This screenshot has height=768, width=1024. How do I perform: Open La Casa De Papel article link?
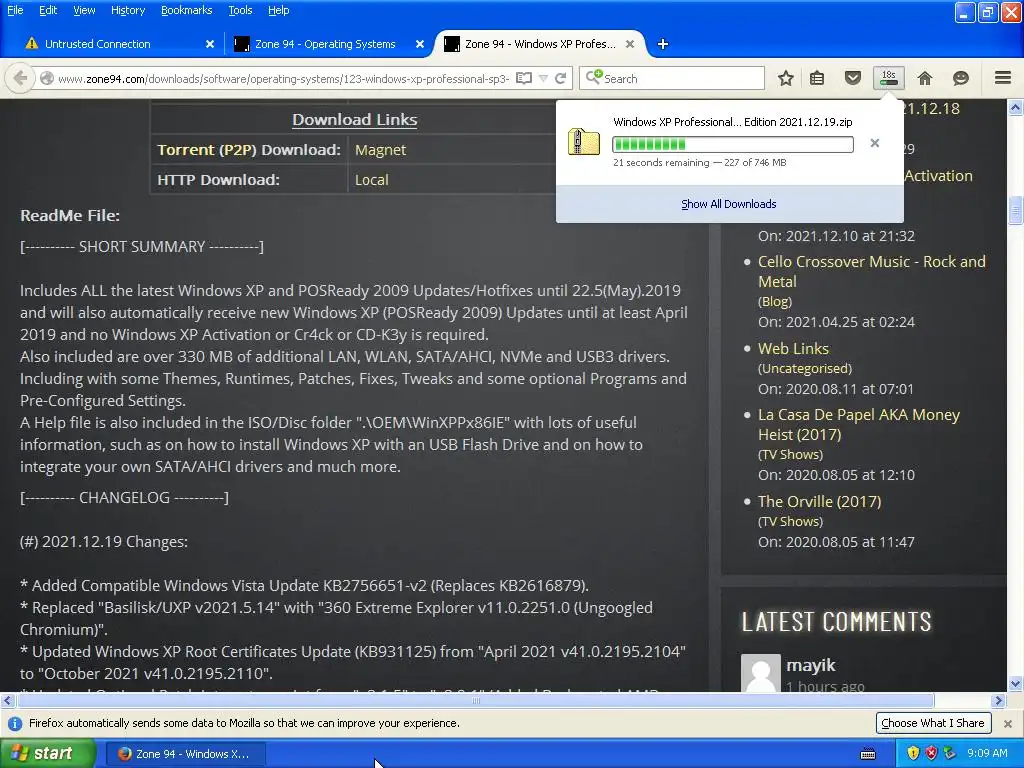(858, 424)
